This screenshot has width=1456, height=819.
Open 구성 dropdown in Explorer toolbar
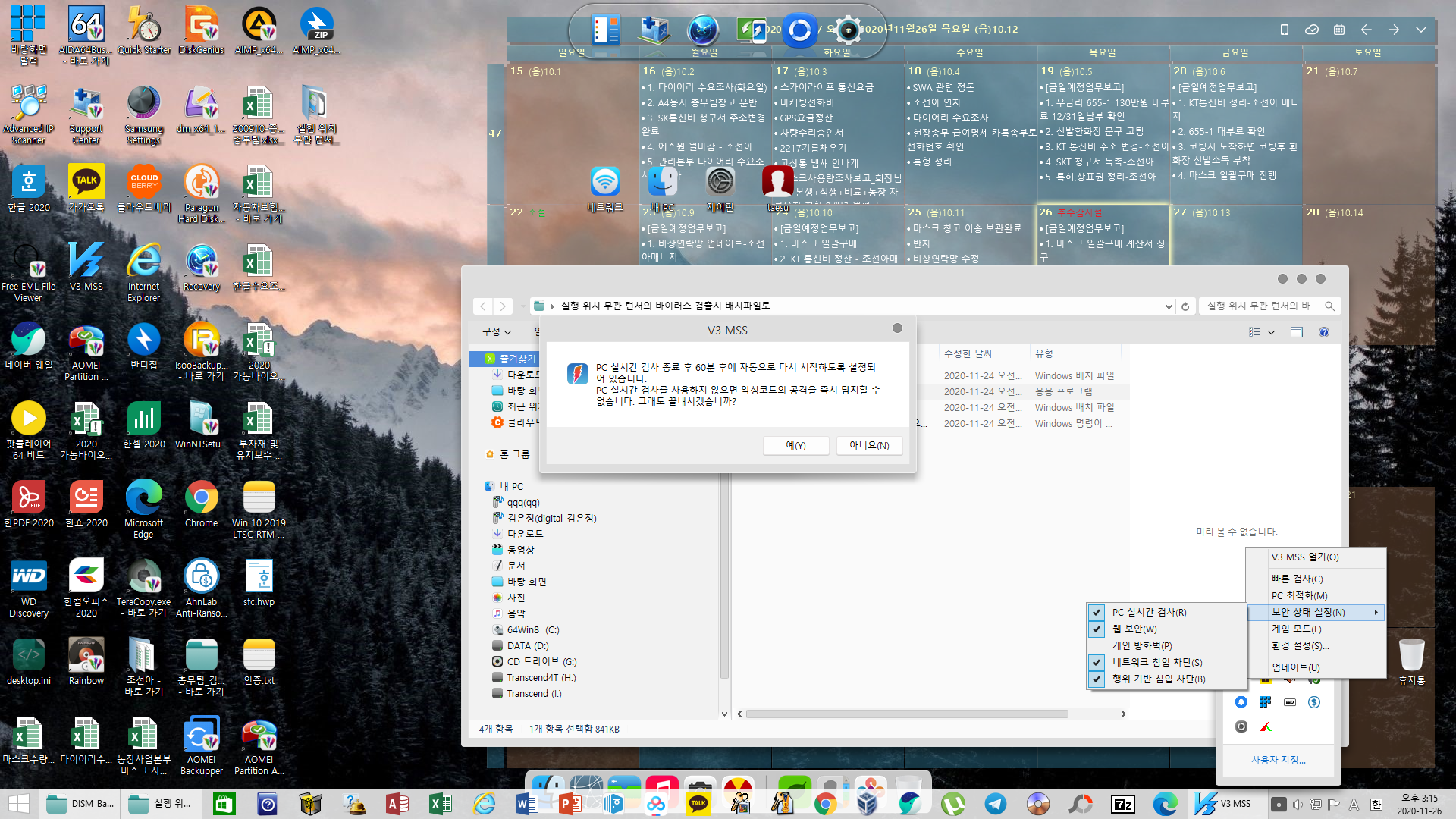[x=497, y=331]
